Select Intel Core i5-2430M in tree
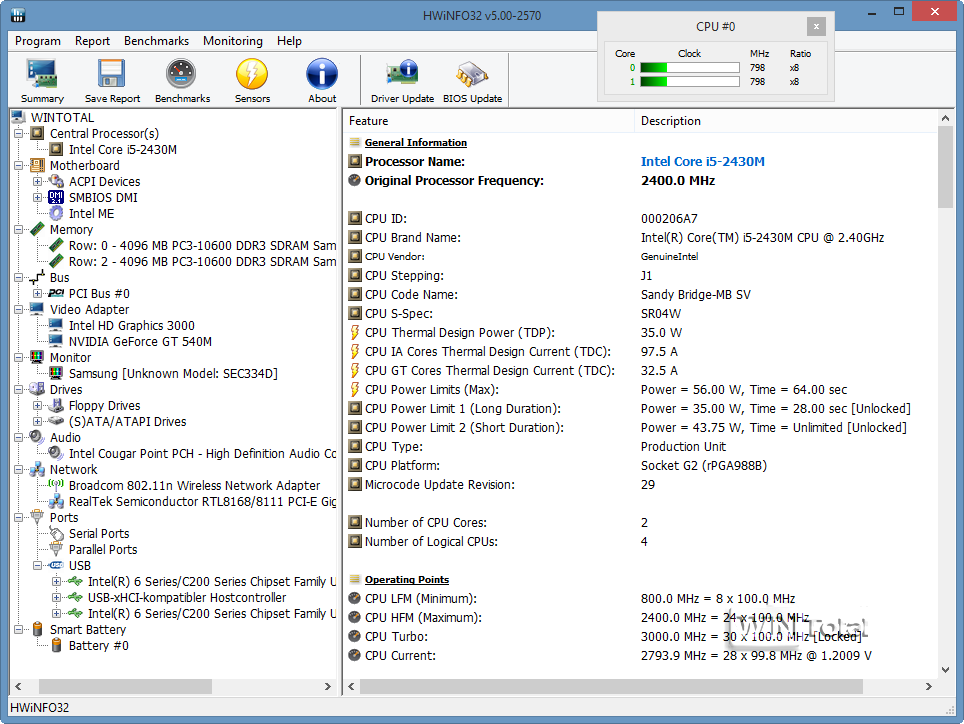The height and width of the screenshot is (724, 964). (x=122, y=150)
